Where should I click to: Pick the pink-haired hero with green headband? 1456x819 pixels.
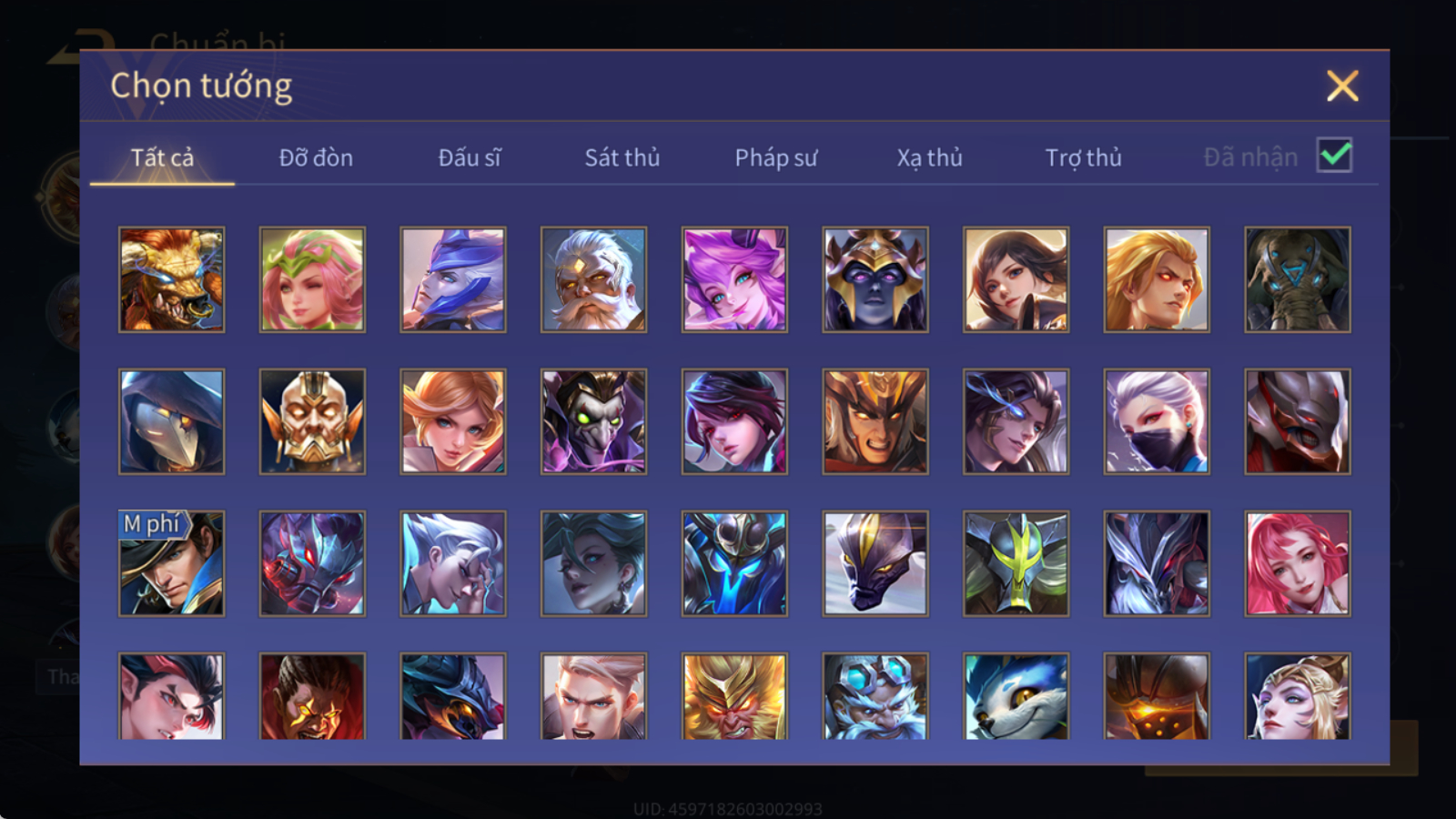[x=312, y=279]
